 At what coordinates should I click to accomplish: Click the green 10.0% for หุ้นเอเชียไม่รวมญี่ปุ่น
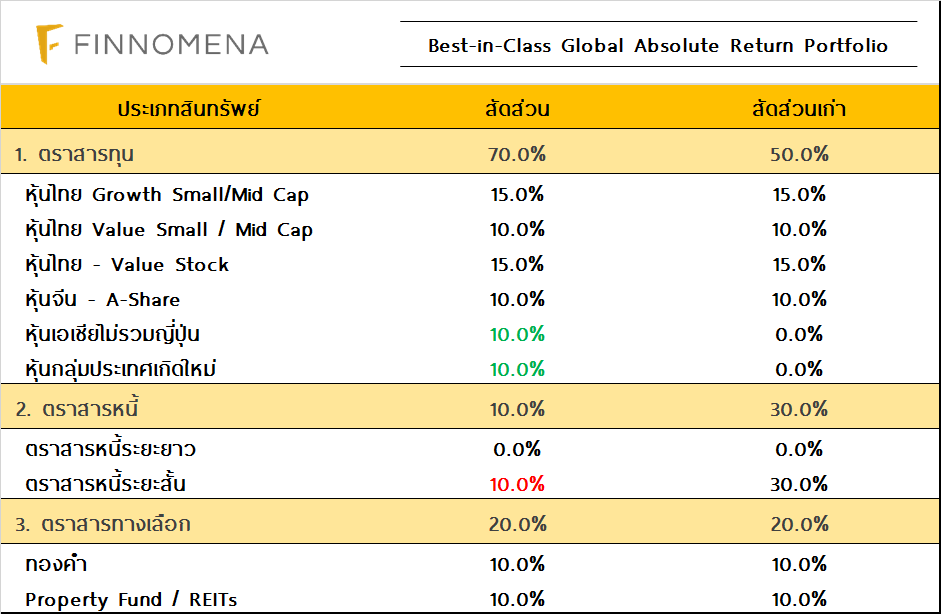(517, 334)
